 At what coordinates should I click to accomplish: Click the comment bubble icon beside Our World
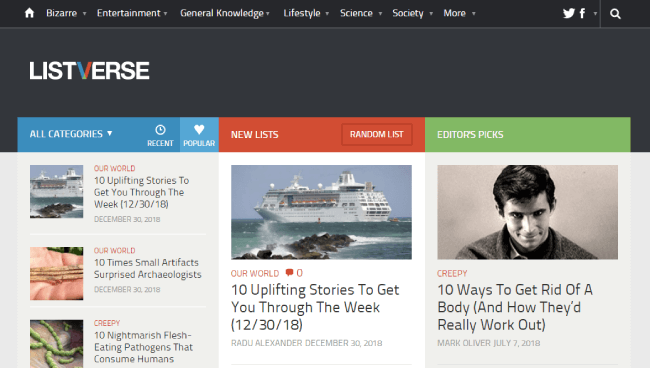289,273
